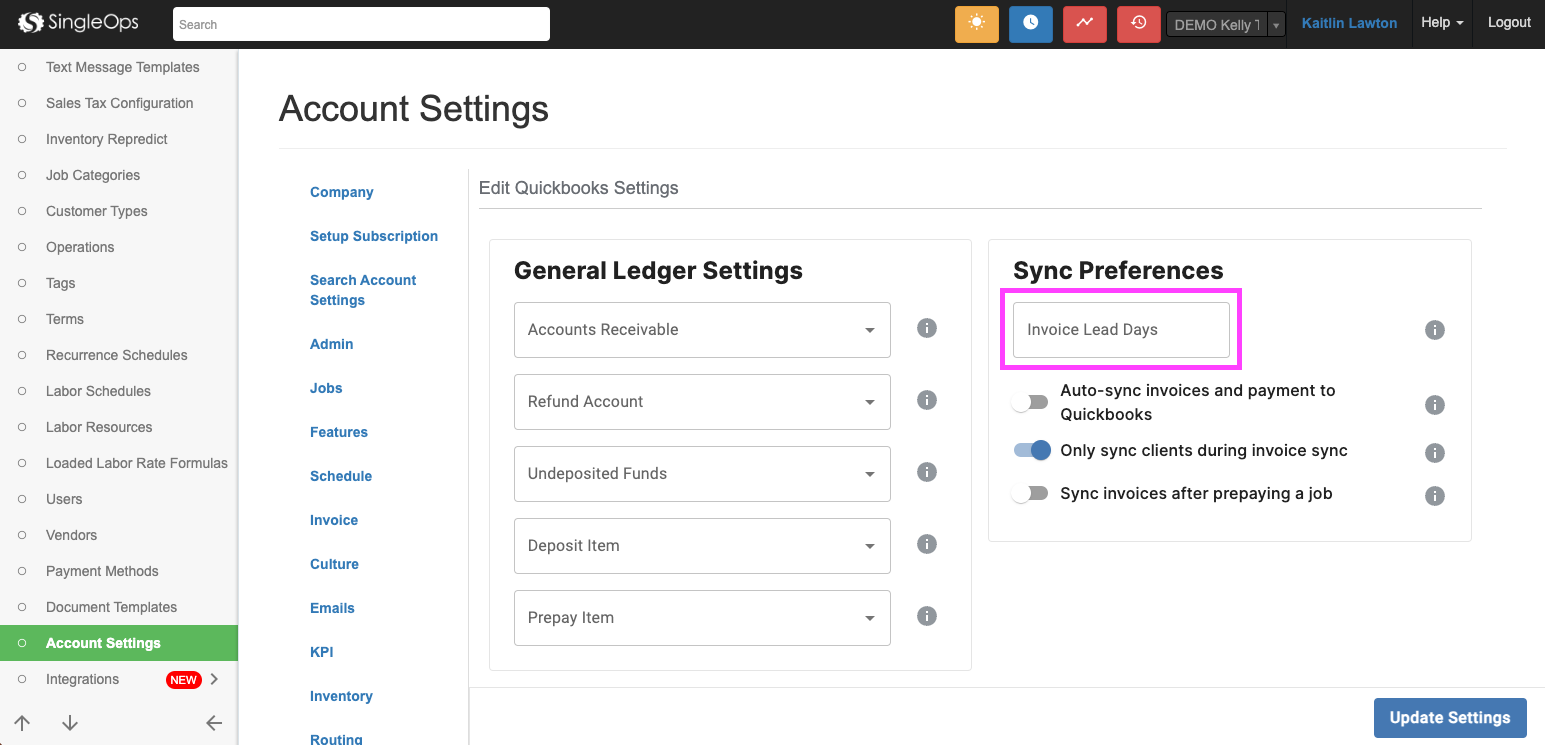Click the top Search box
The image size is (1545, 745).
click(361, 24)
